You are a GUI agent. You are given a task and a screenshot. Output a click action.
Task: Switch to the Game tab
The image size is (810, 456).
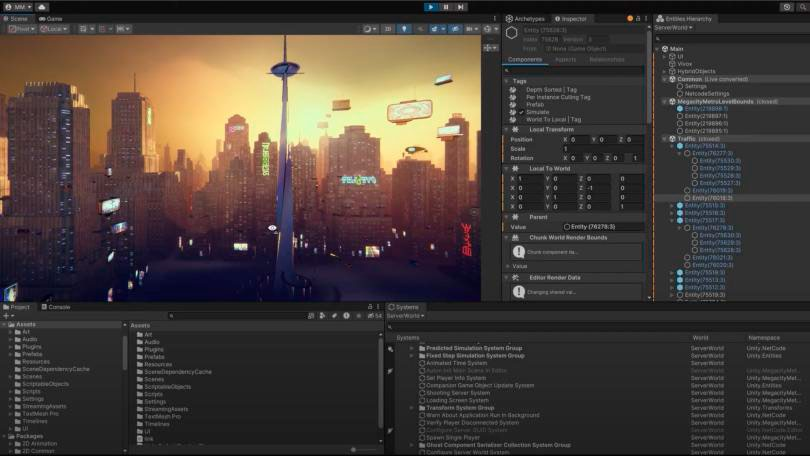coord(51,19)
